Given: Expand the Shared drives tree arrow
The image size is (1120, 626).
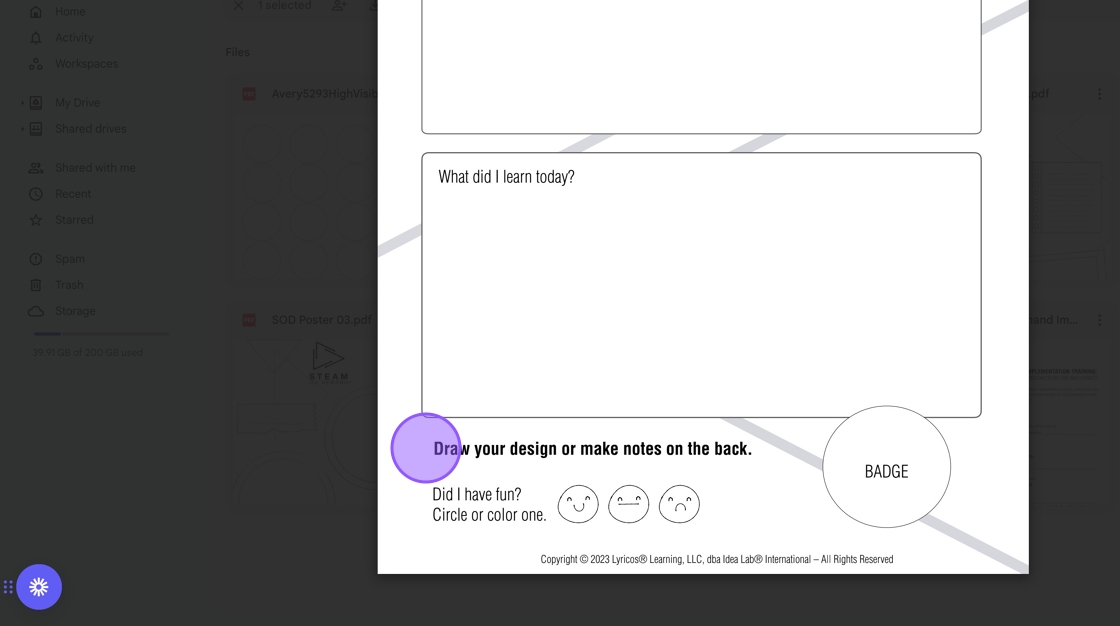Looking at the screenshot, I should point(22,129).
